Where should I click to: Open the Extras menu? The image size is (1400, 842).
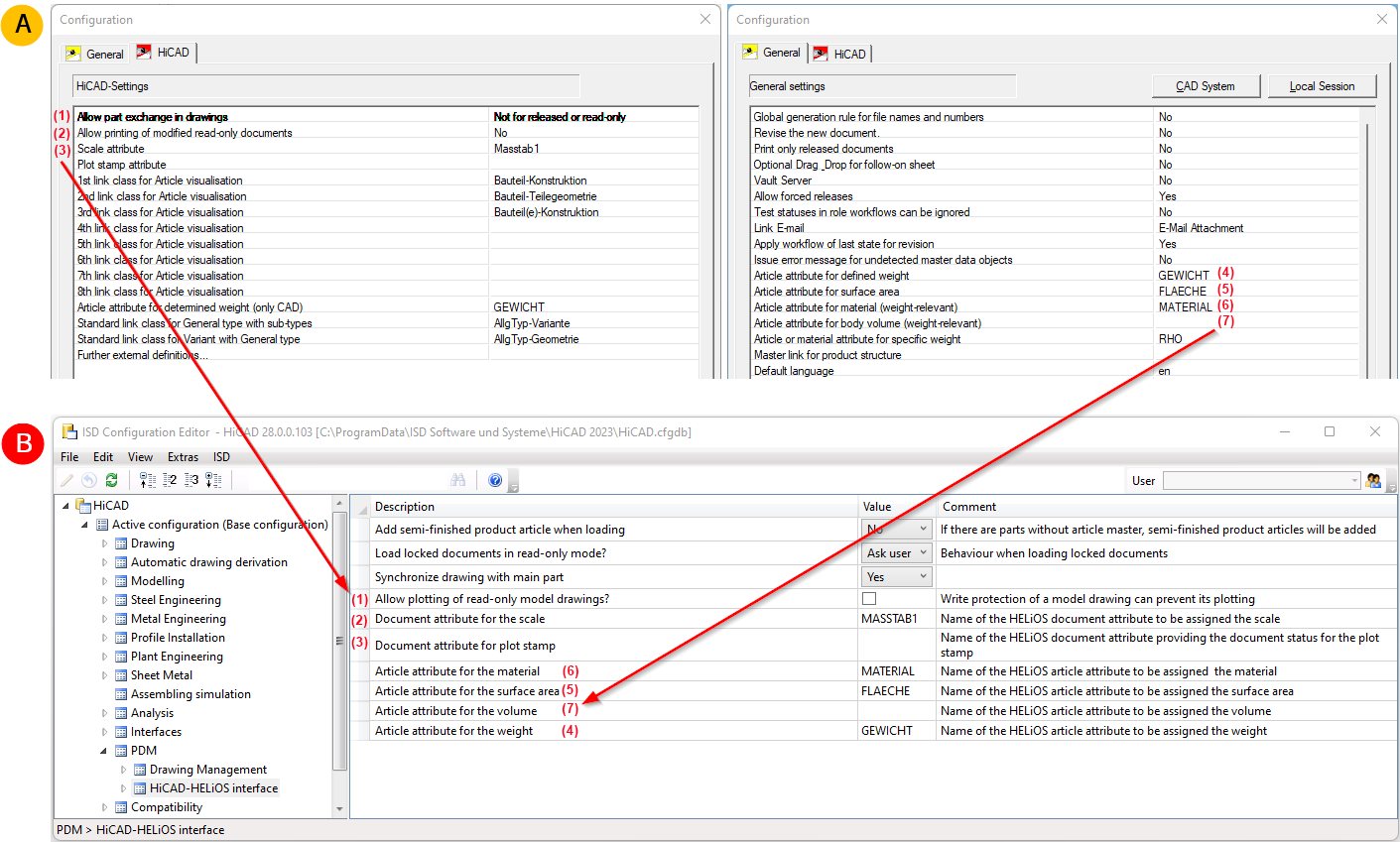tap(183, 457)
